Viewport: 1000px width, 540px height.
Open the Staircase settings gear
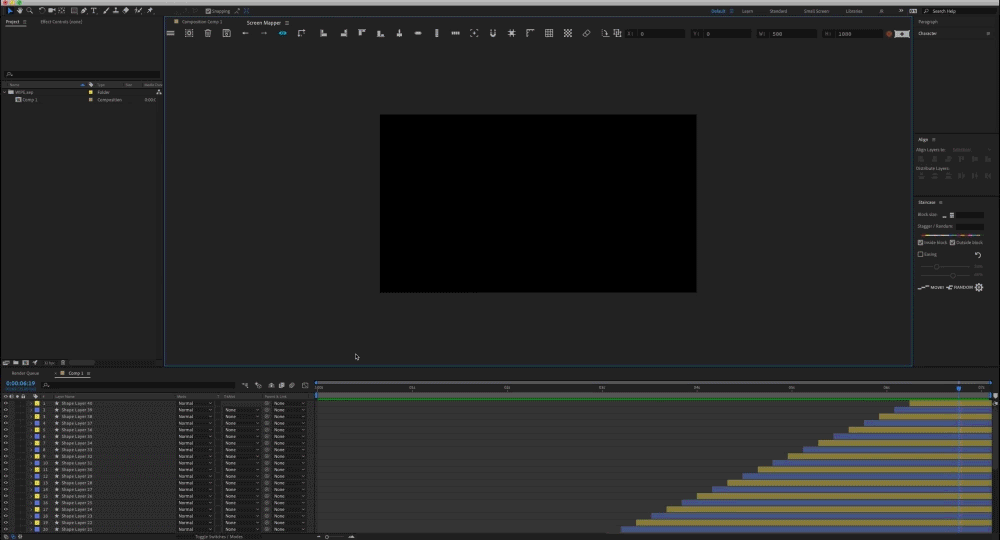(979, 288)
